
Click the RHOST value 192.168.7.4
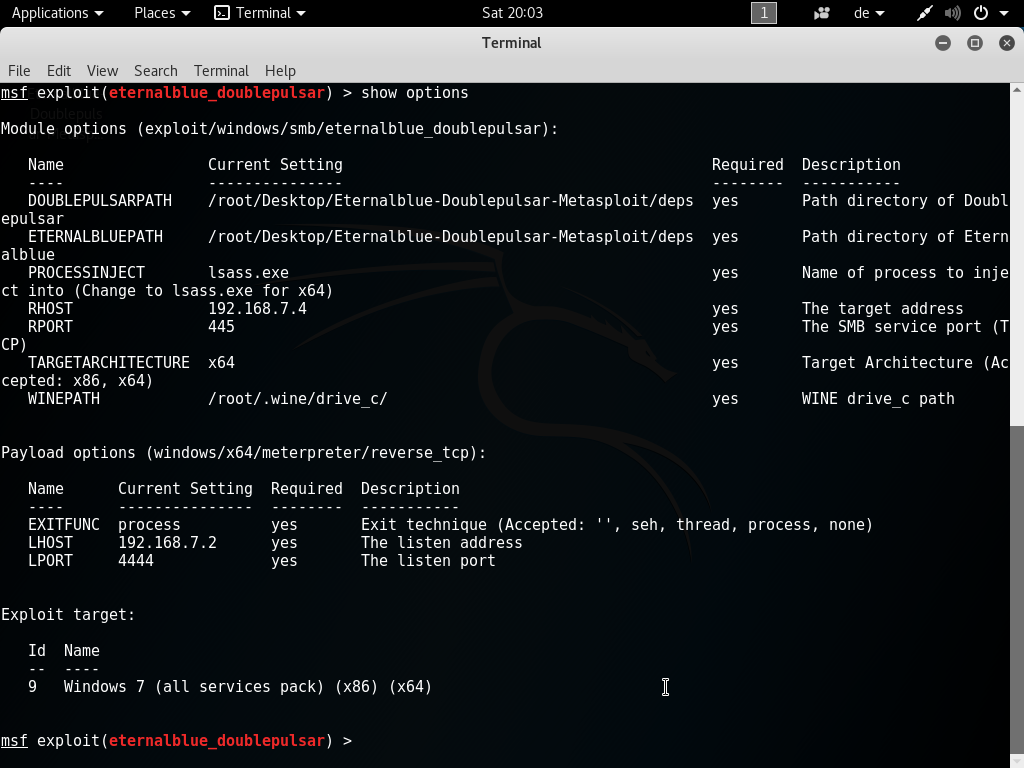pyautogui.click(x=257, y=308)
